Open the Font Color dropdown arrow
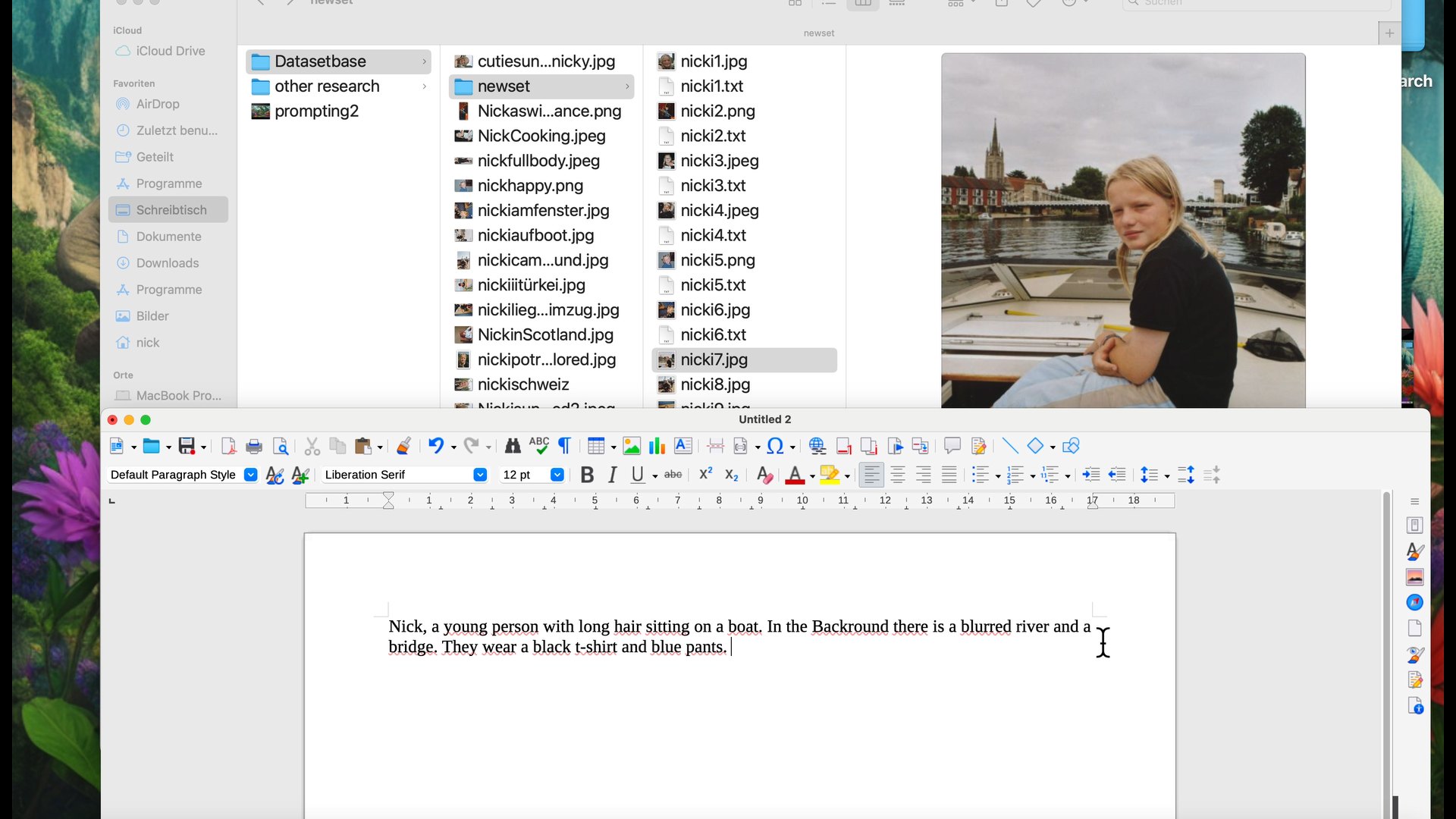This screenshot has height=819, width=1456. pyautogui.click(x=812, y=476)
